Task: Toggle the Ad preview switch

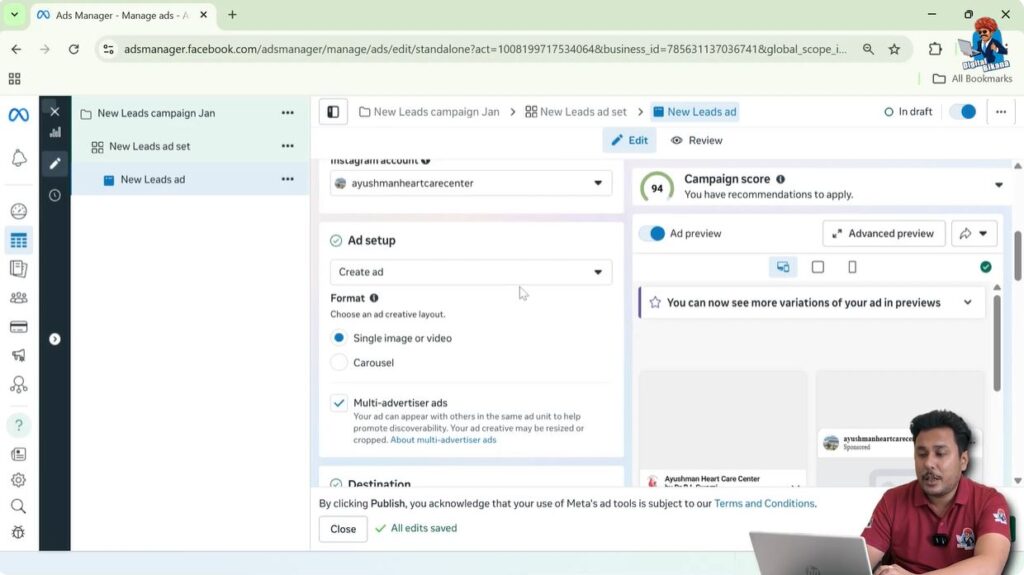Action: 652,233
